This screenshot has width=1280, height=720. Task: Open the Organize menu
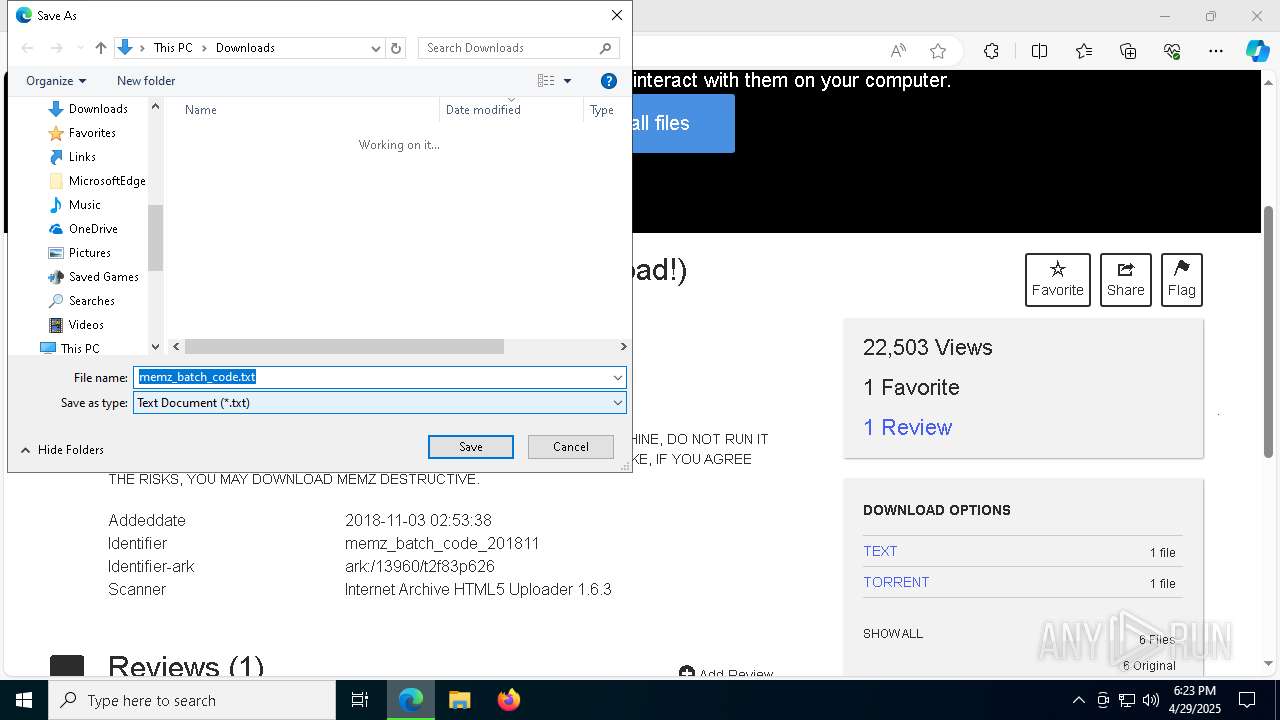click(x=56, y=81)
